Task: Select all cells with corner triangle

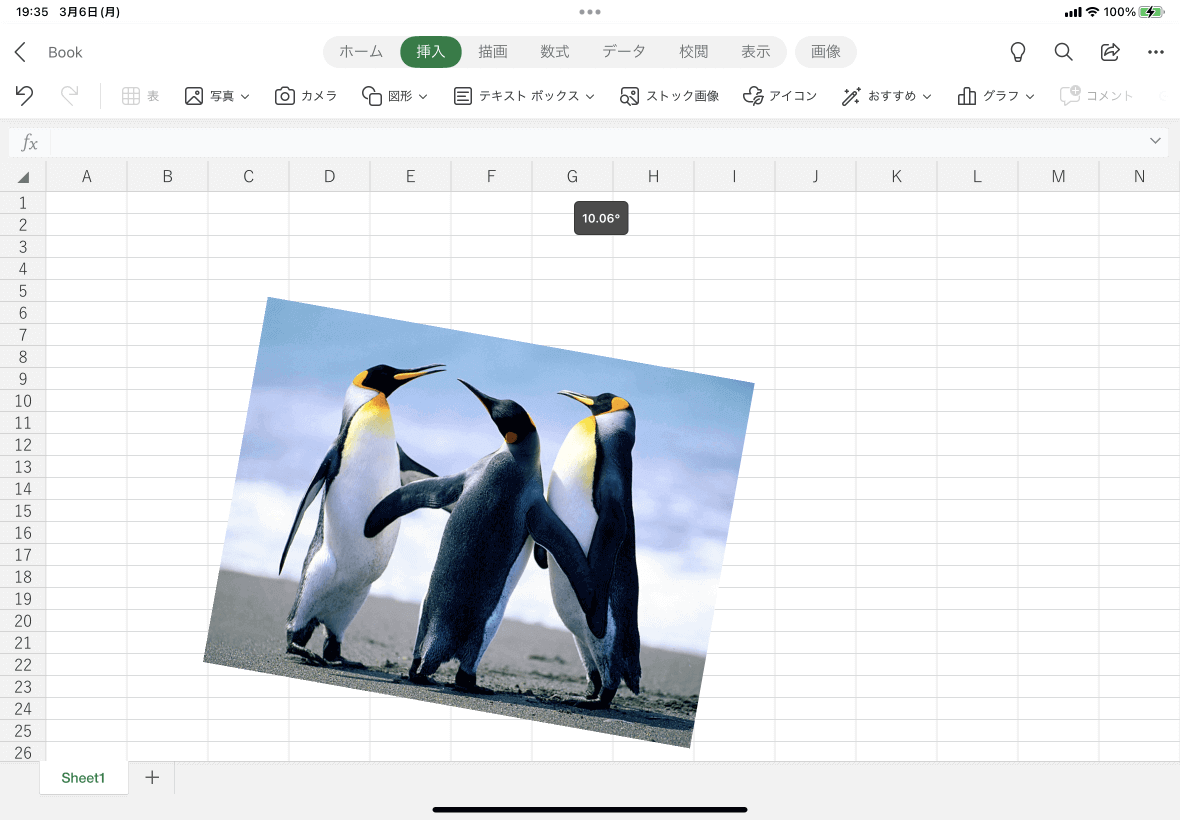Action: click(23, 177)
